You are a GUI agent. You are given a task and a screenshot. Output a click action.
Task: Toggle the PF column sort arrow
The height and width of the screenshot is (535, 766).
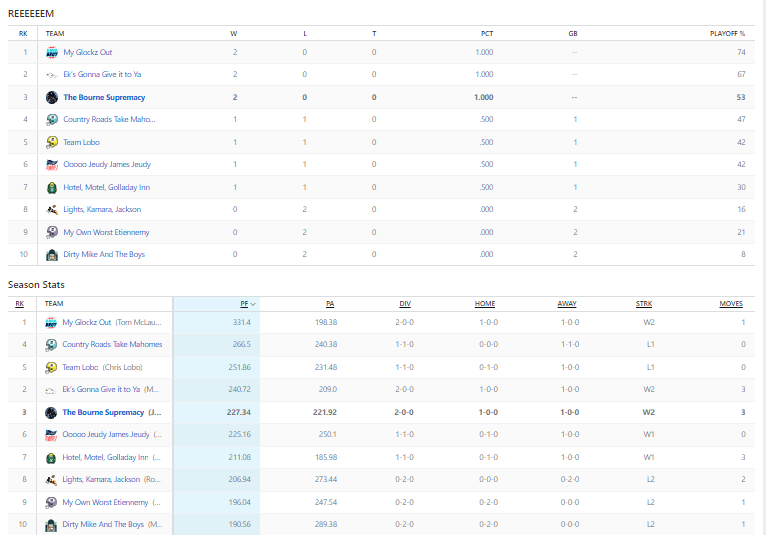[x=252, y=304]
